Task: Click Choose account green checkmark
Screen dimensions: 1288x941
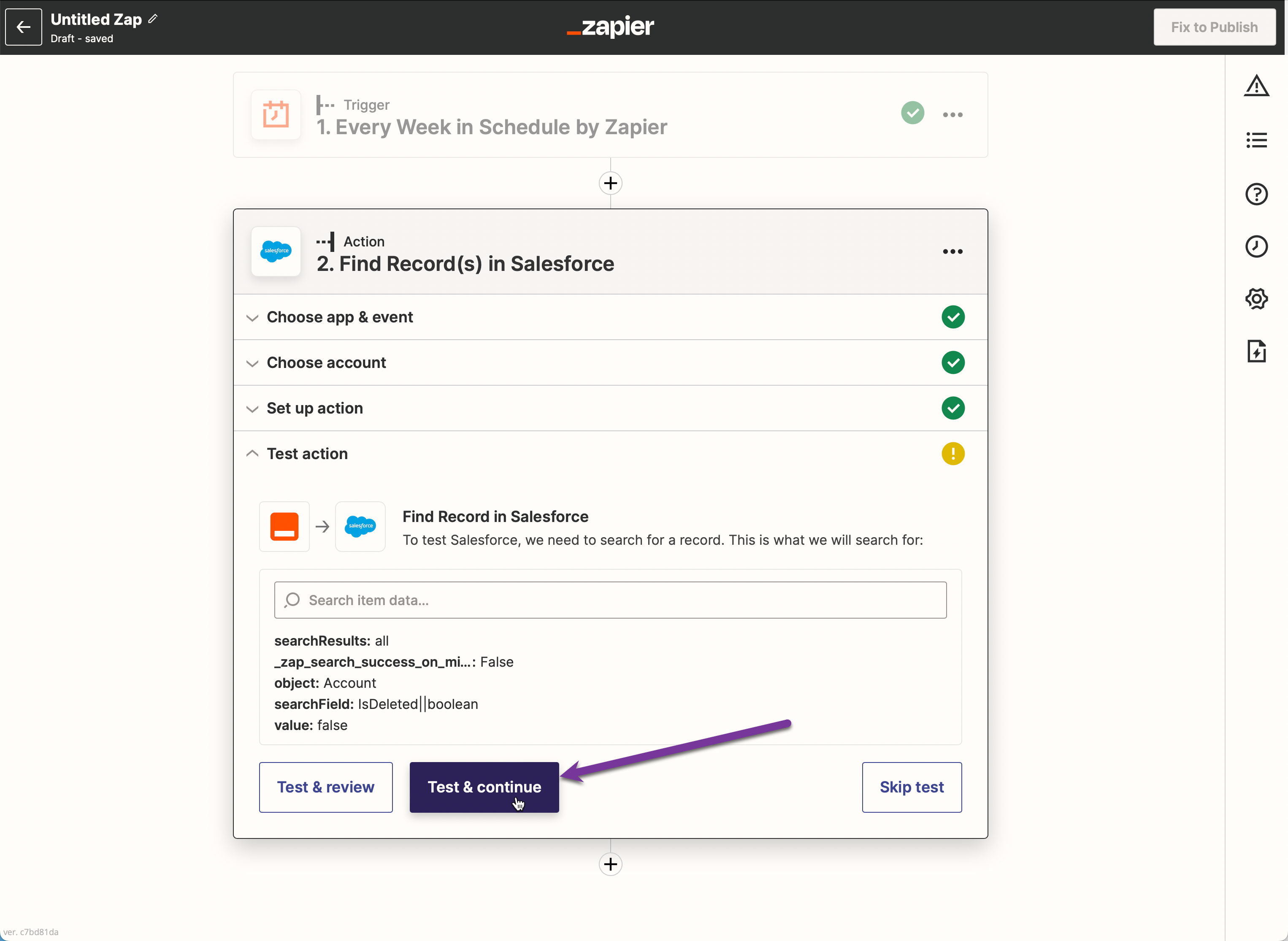Action: point(953,362)
